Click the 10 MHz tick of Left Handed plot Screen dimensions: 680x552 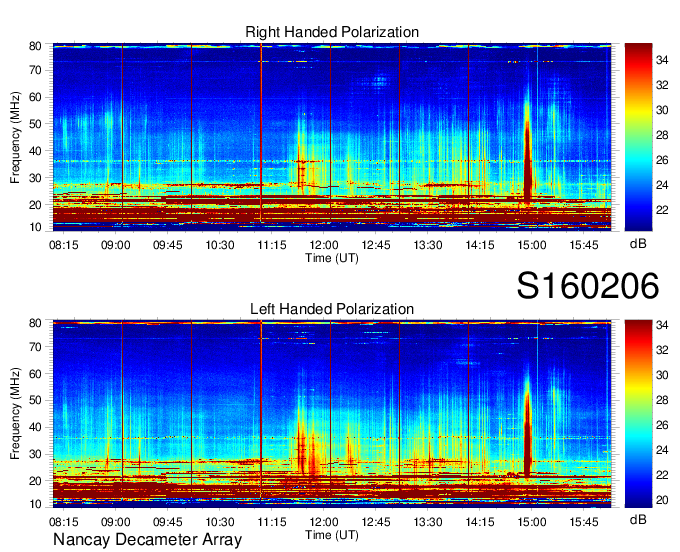(x=35, y=504)
